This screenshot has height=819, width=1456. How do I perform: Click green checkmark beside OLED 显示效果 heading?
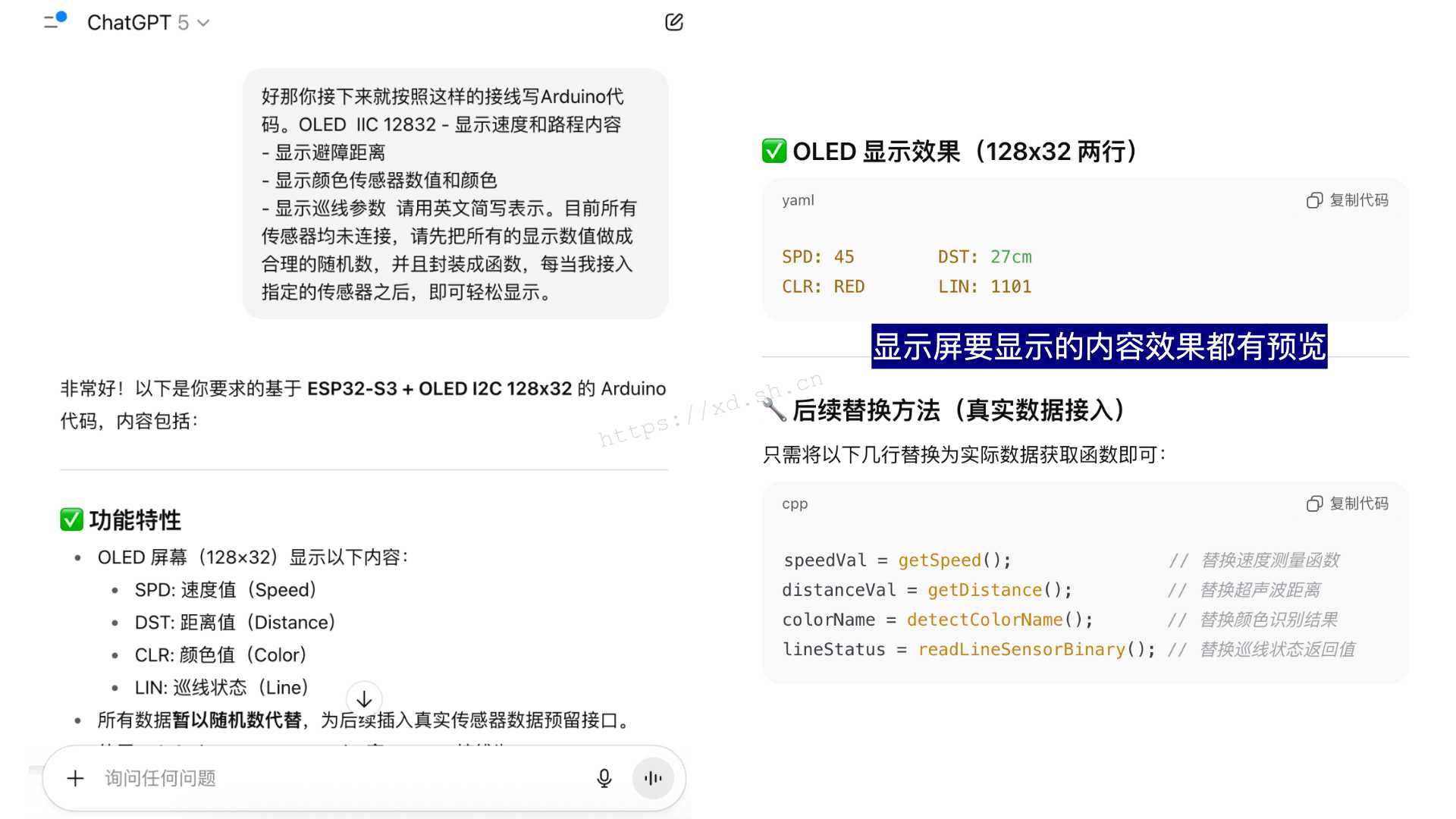pyautogui.click(x=773, y=151)
